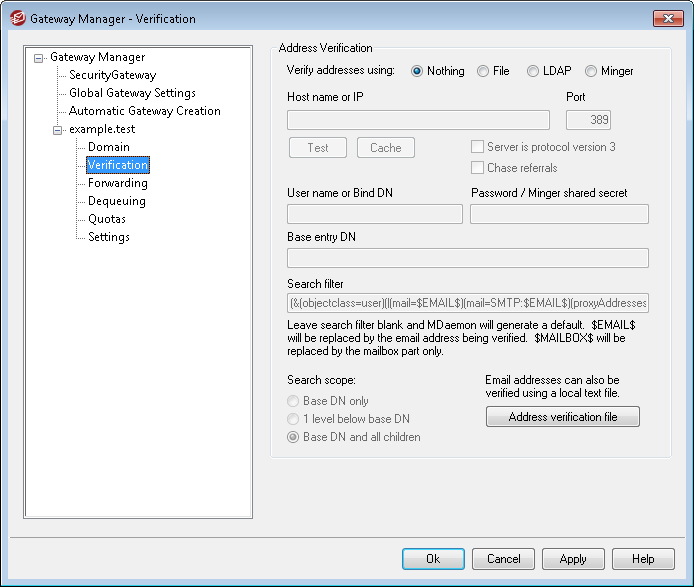Collapse the example.test tree node
Image resolution: width=694 pixels, height=587 pixels.
click(58, 130)
